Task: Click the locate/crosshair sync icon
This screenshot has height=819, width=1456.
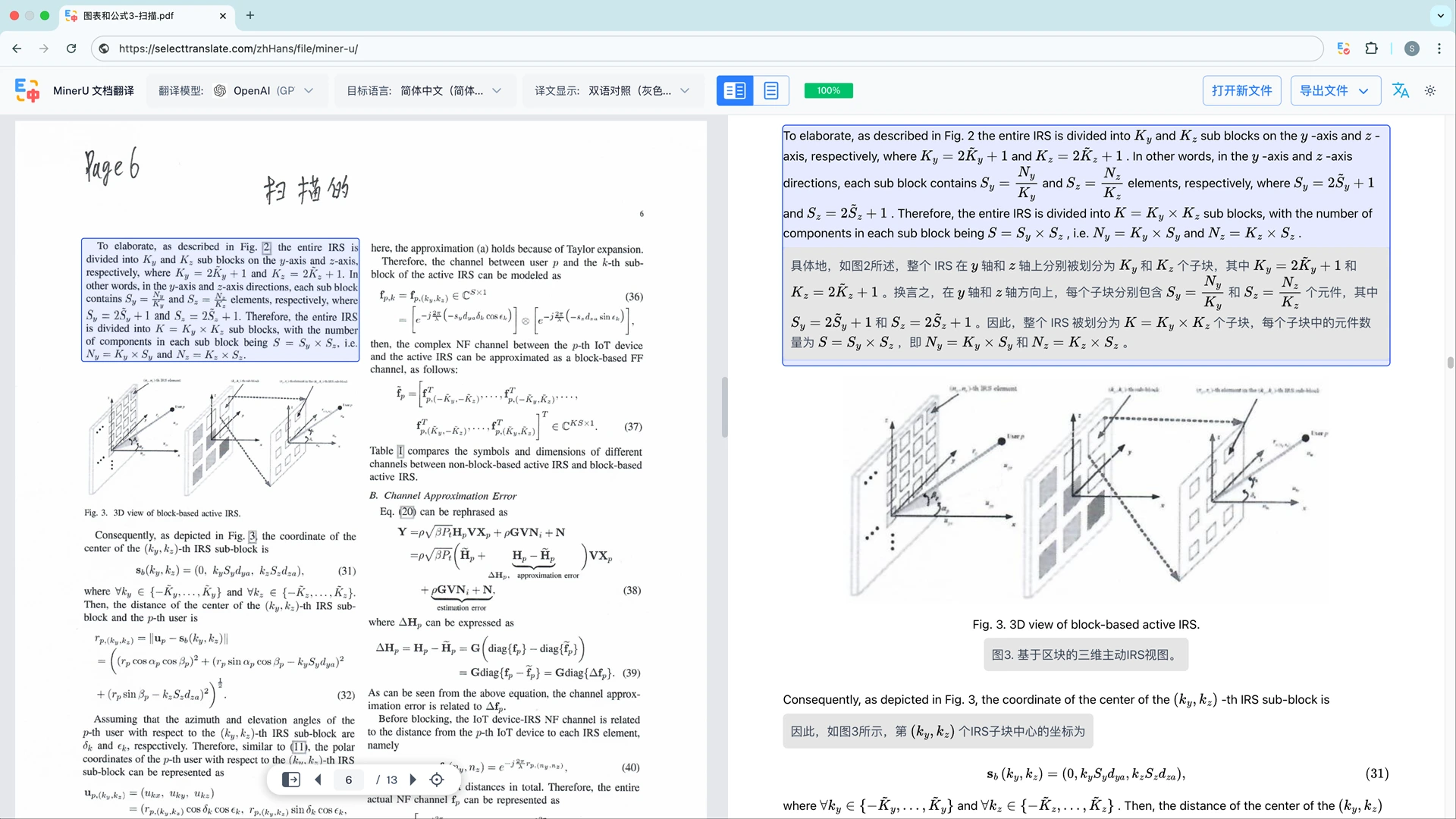Action: coord(437,780)
